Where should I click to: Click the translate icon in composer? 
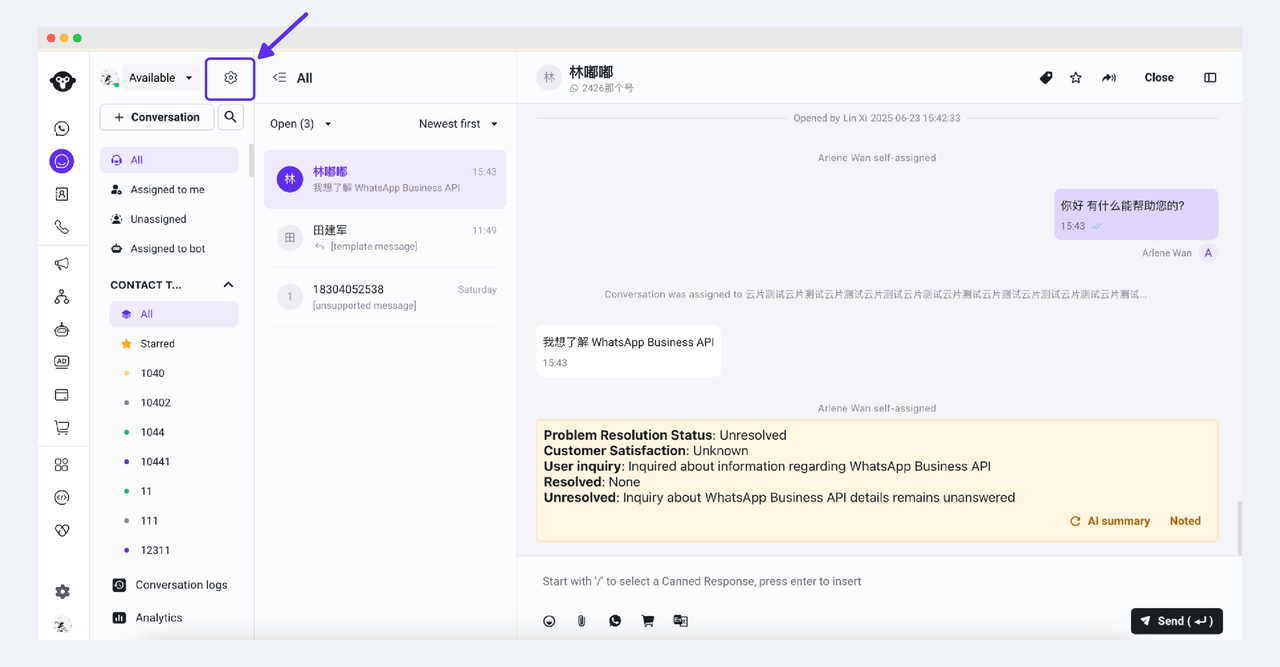681,621
